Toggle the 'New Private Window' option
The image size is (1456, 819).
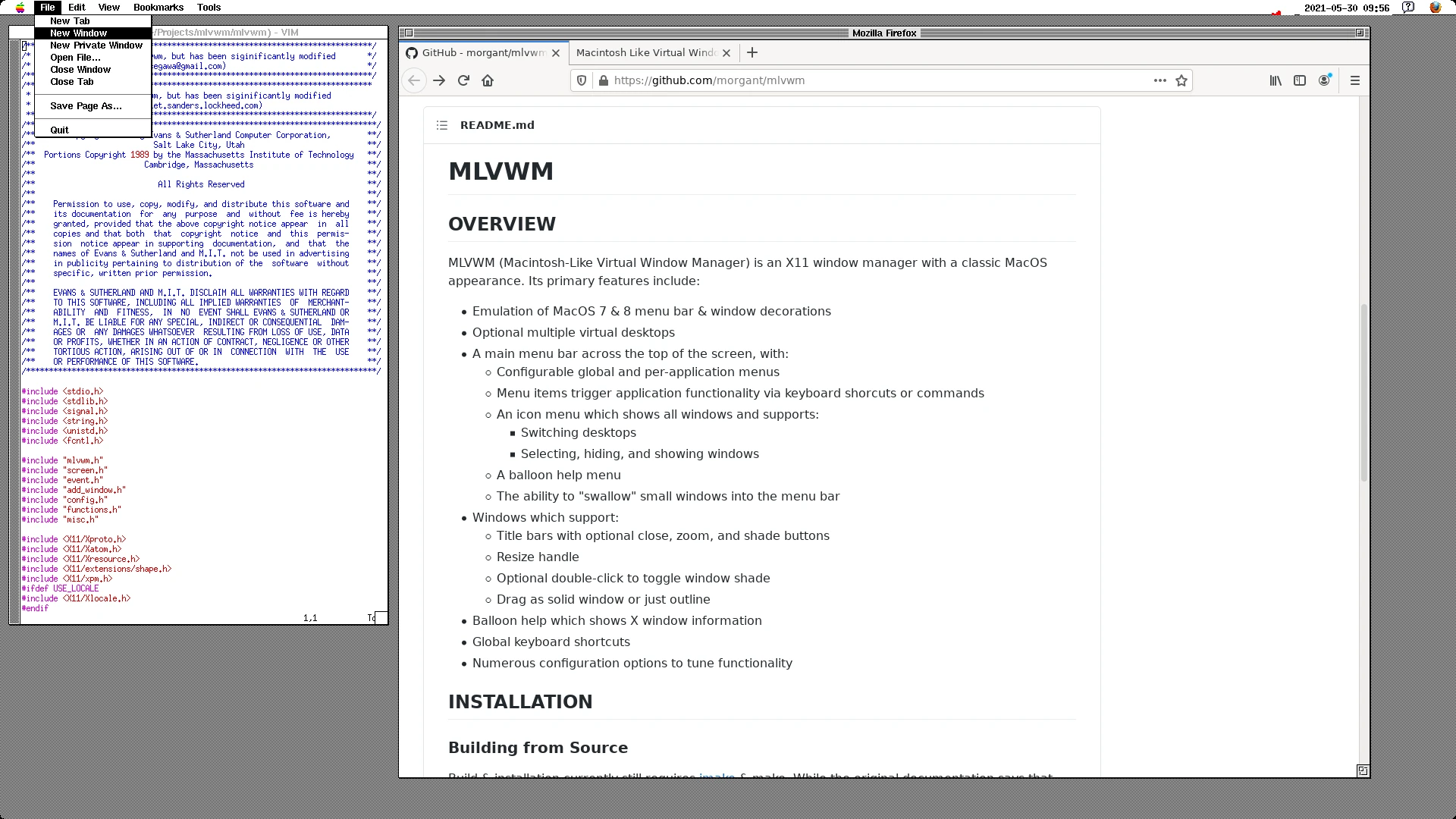(x=96, y=45)
